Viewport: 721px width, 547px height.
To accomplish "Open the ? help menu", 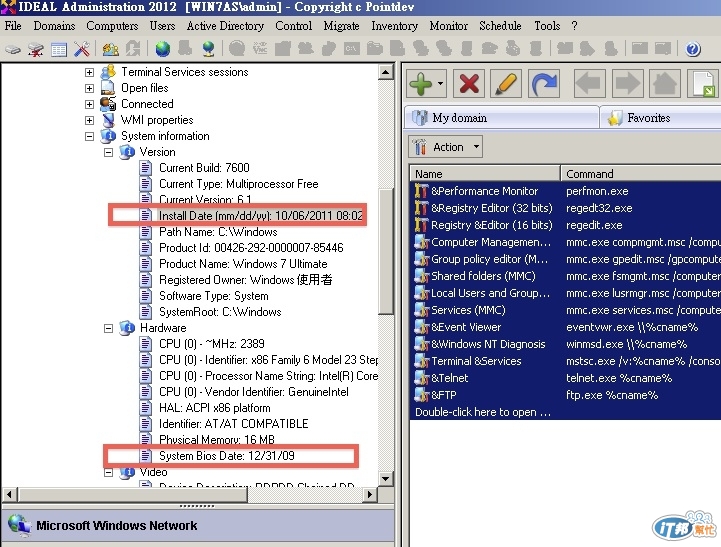I will tap(574, 26).
